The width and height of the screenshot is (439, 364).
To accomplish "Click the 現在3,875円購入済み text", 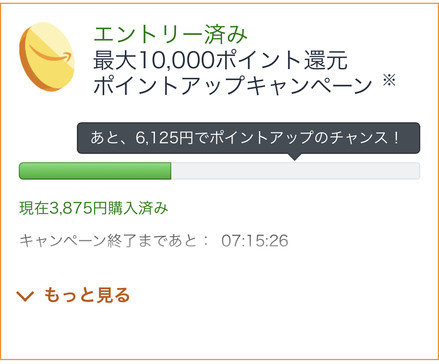I will [x=94, y=209].
